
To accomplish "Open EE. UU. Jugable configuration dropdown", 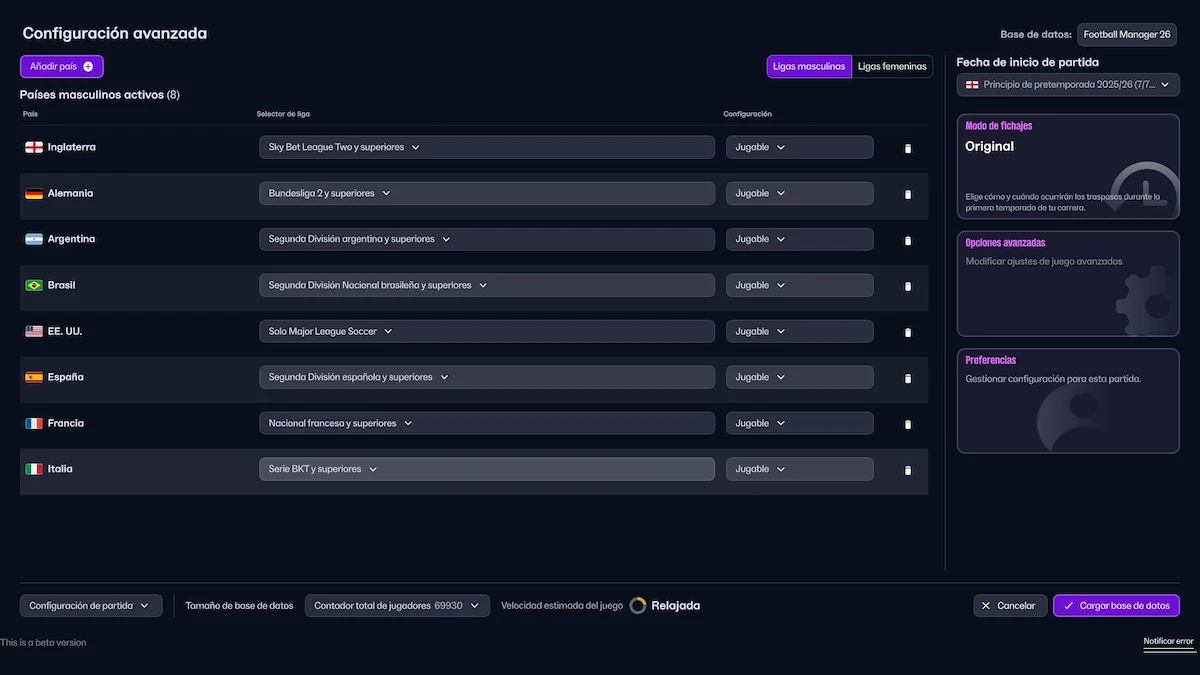I will coord(800,331).
